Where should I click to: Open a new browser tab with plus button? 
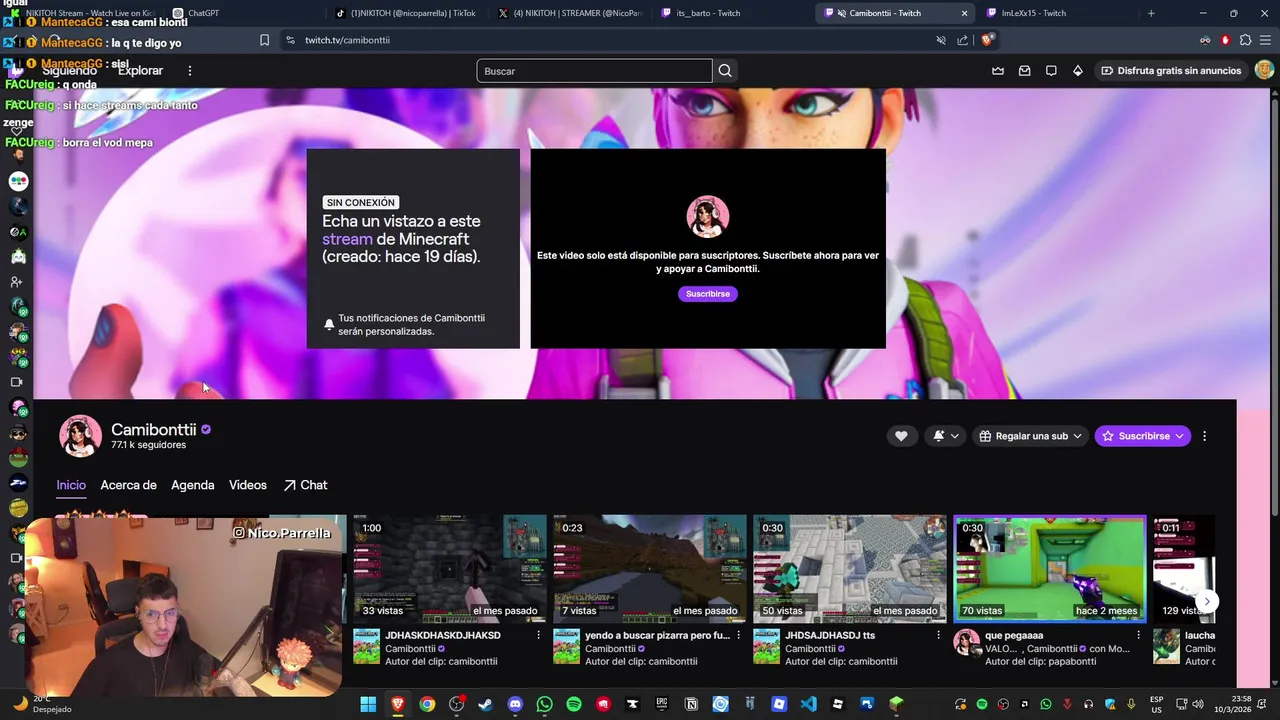point(1151,13)
